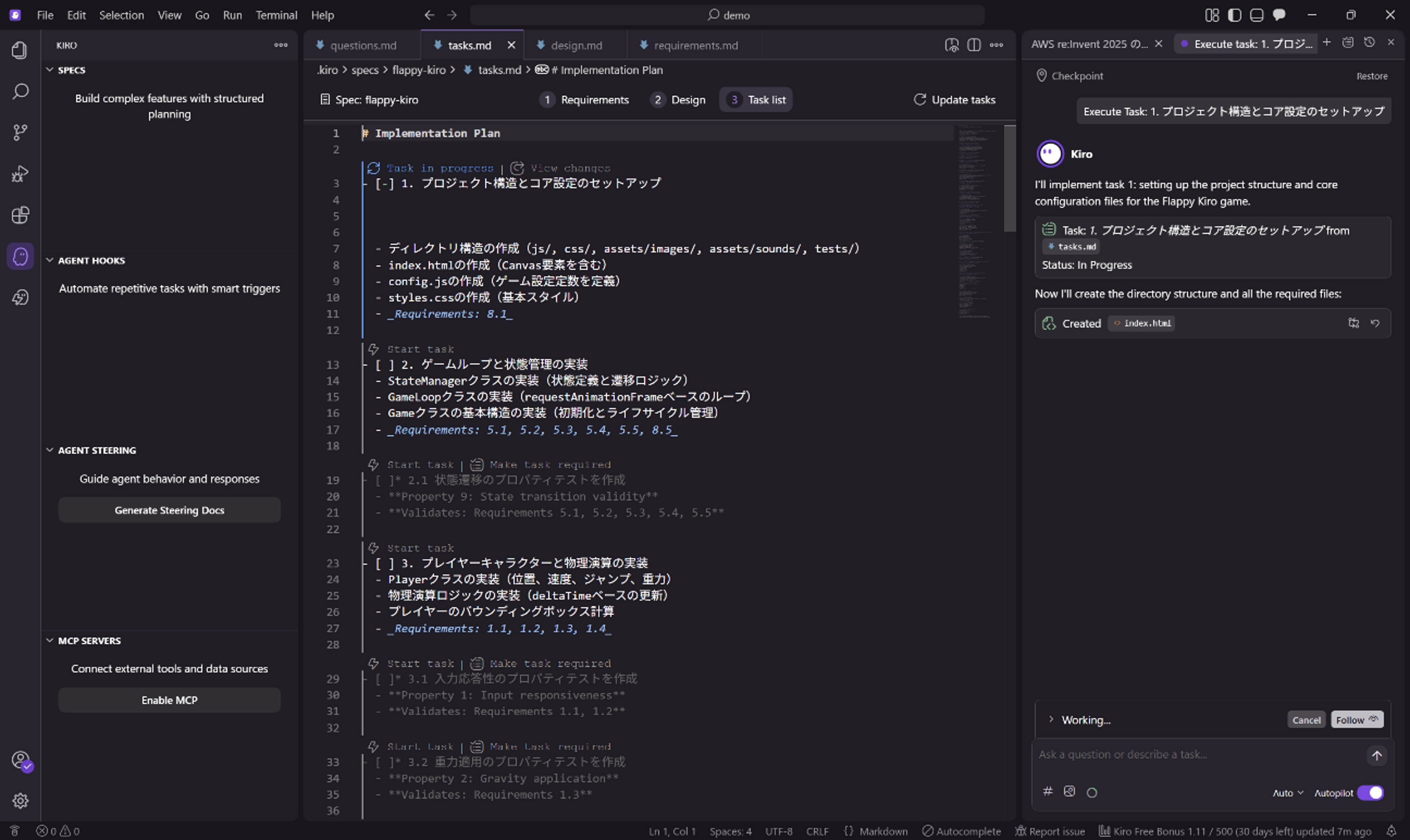Click the send arrow in chat input

point(1377,755)
